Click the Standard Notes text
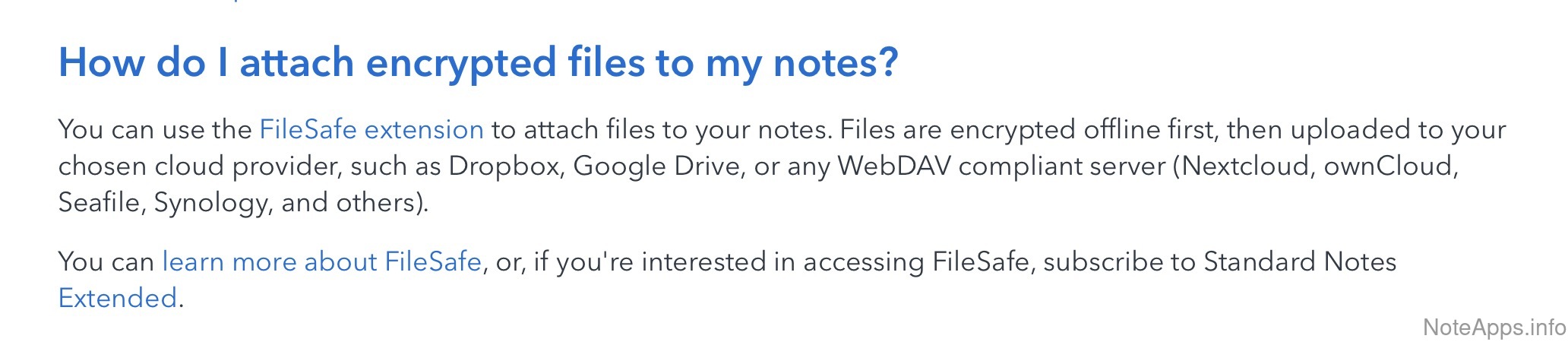The height and width of the screenshot is (342, 1568). click(x=1300, y=262)
